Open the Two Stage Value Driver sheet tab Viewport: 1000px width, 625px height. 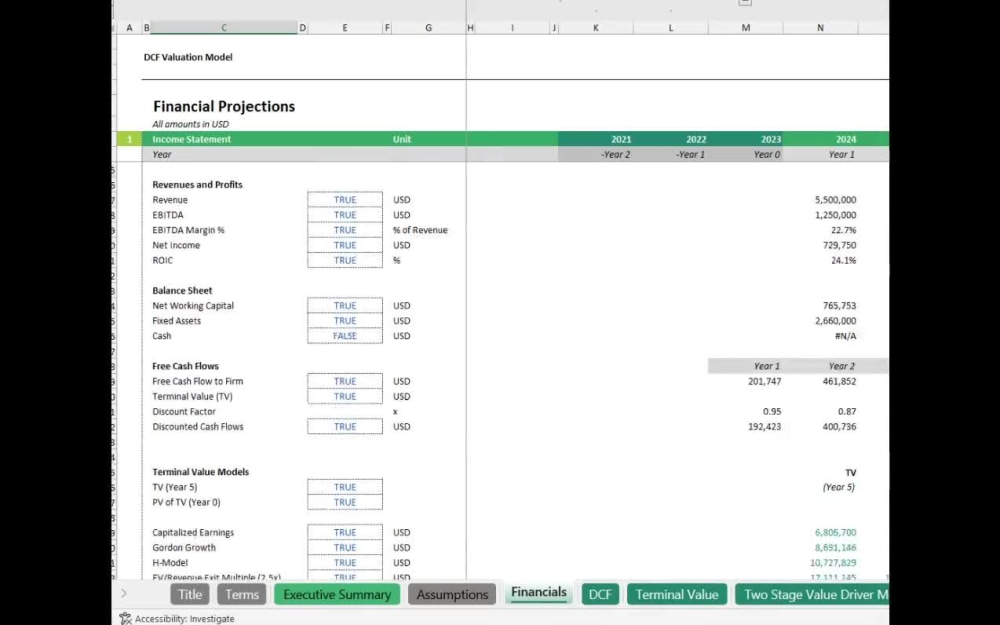pyautogui.click(x=812, y=594)
